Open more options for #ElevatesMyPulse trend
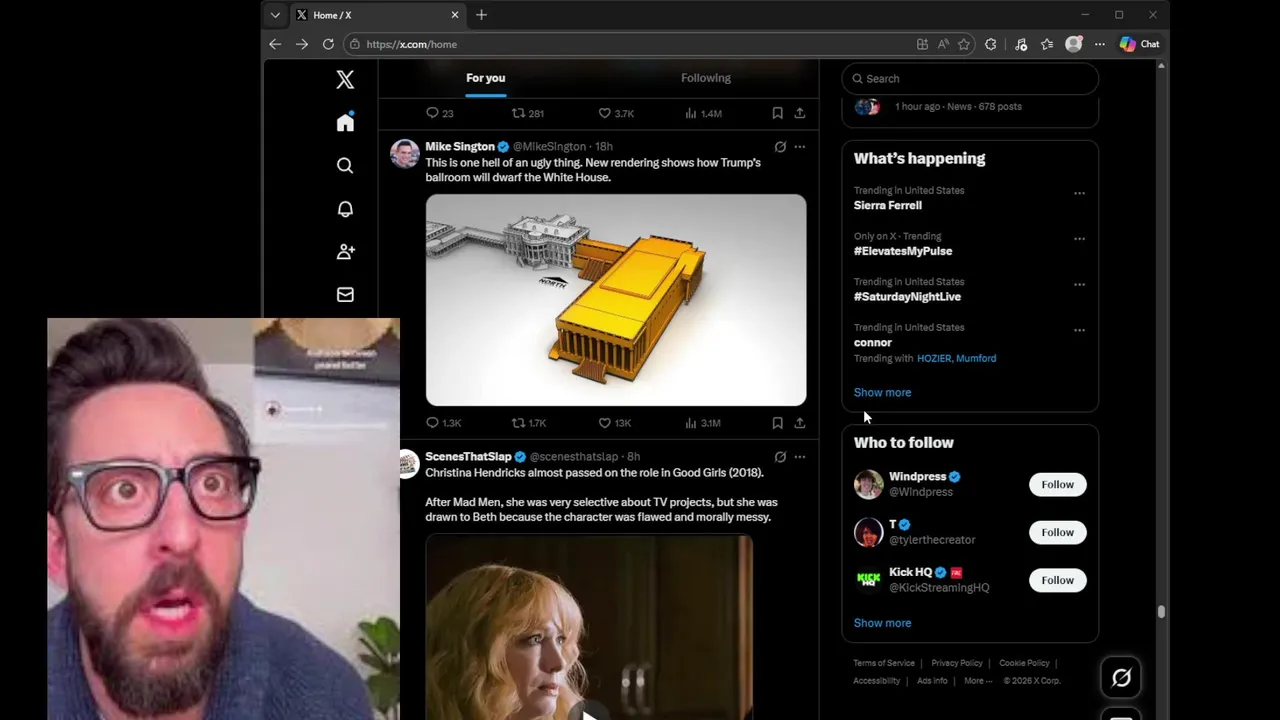The height and width of the screenshot is (720, 1280). pyautogui.click(x=1079, y=239)
